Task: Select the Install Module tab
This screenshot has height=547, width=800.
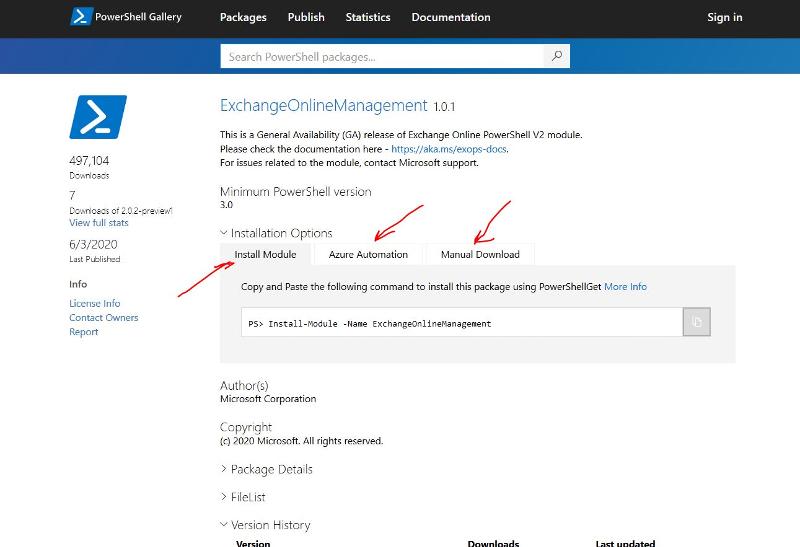Action: 265,254
